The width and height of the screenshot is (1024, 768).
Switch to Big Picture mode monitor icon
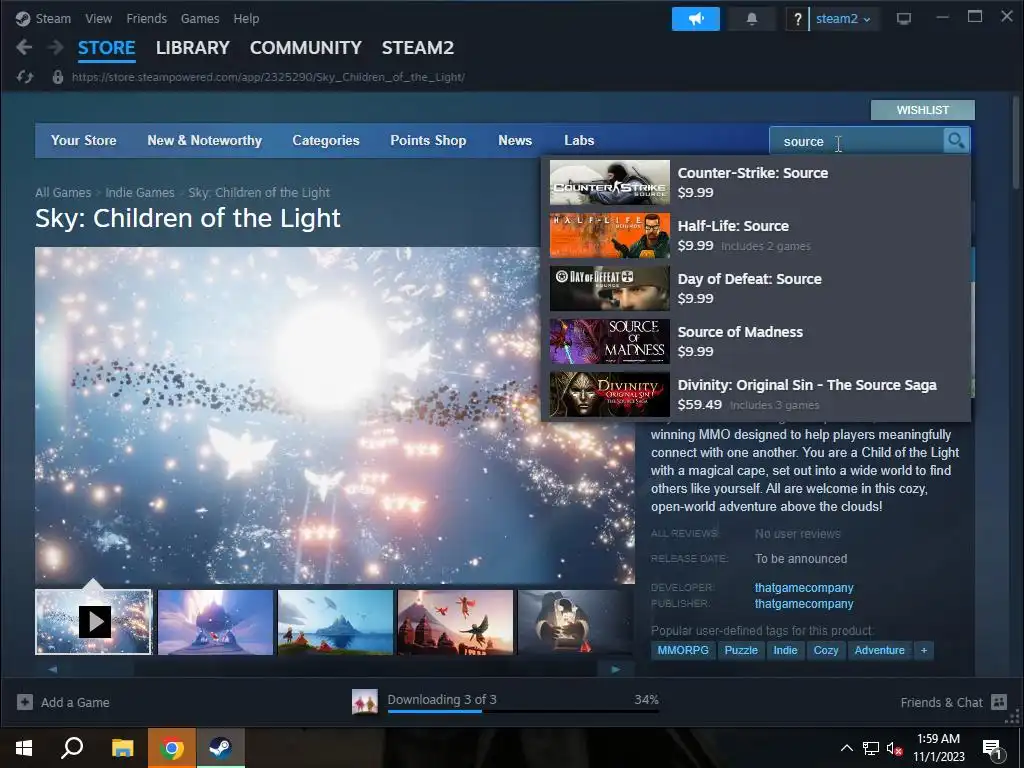coord(904,19)
